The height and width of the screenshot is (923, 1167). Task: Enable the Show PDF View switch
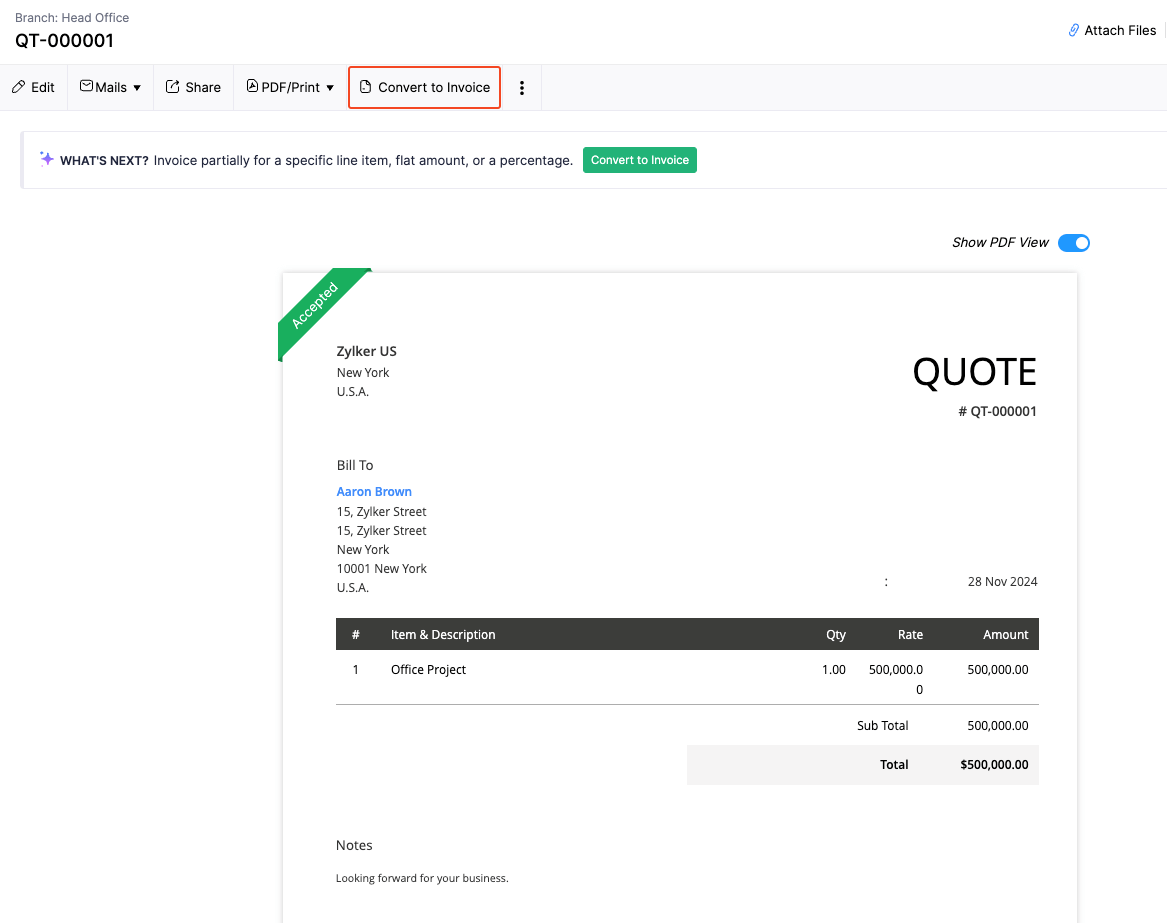(1073, 242)
